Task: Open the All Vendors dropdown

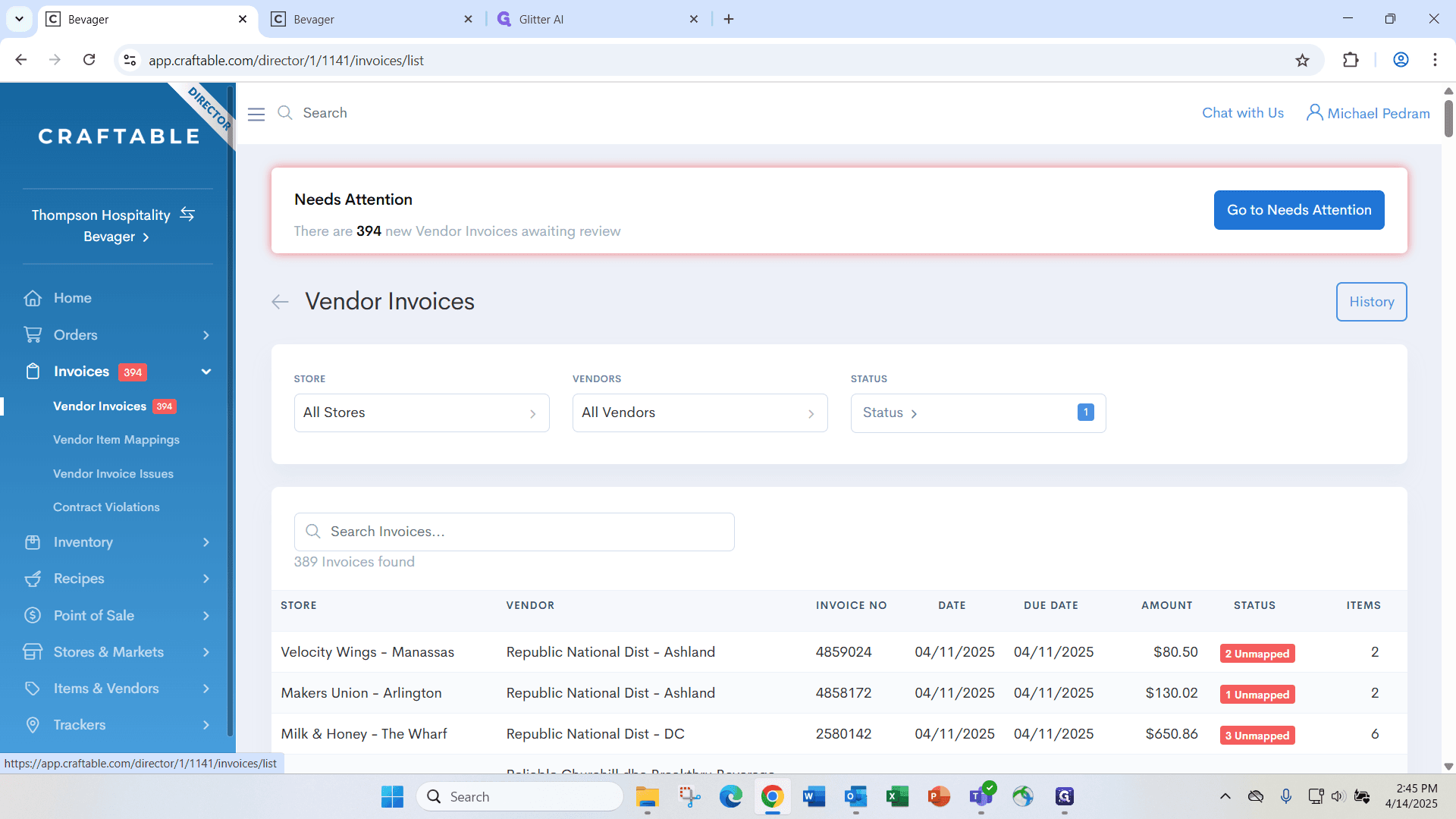Action: pyautogui.click(x=700, y=413)
